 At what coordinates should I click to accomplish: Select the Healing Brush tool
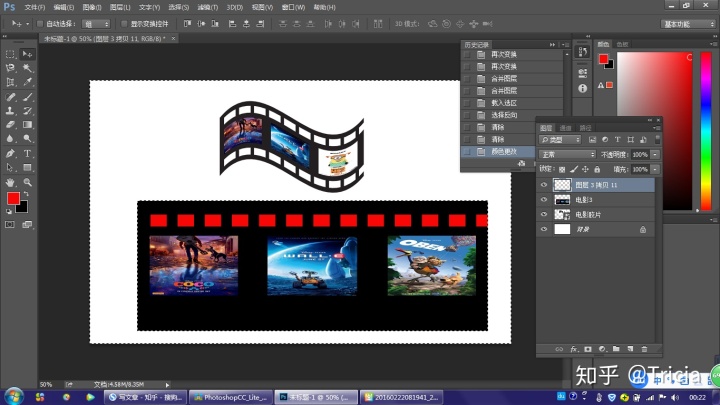[10, 97]
